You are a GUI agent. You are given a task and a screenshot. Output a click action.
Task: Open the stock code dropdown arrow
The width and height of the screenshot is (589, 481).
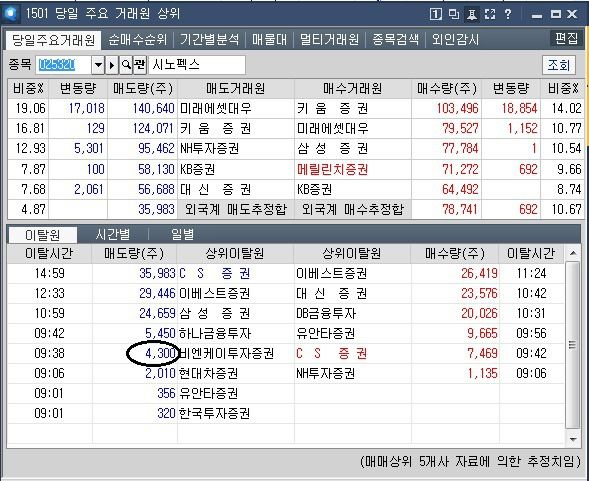click(x=98, y=65)
